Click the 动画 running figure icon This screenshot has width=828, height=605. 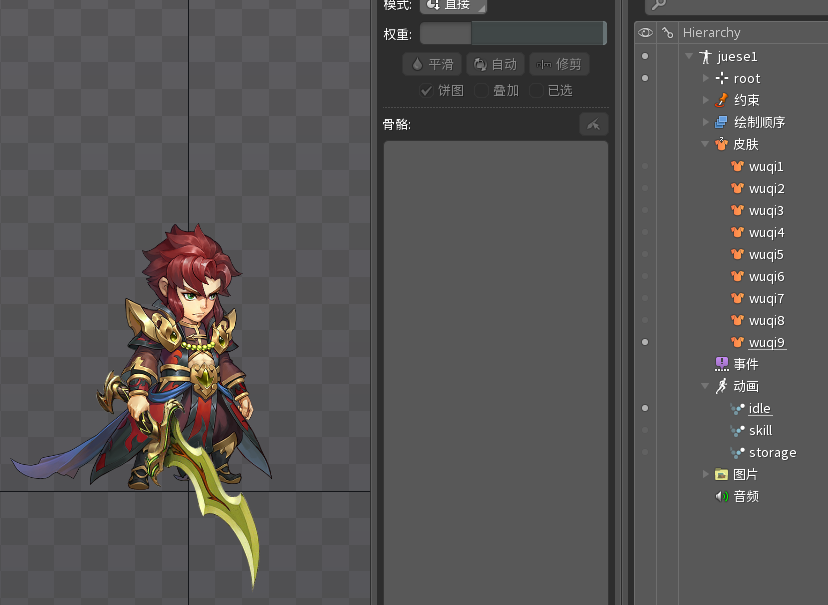pos(721,386)
